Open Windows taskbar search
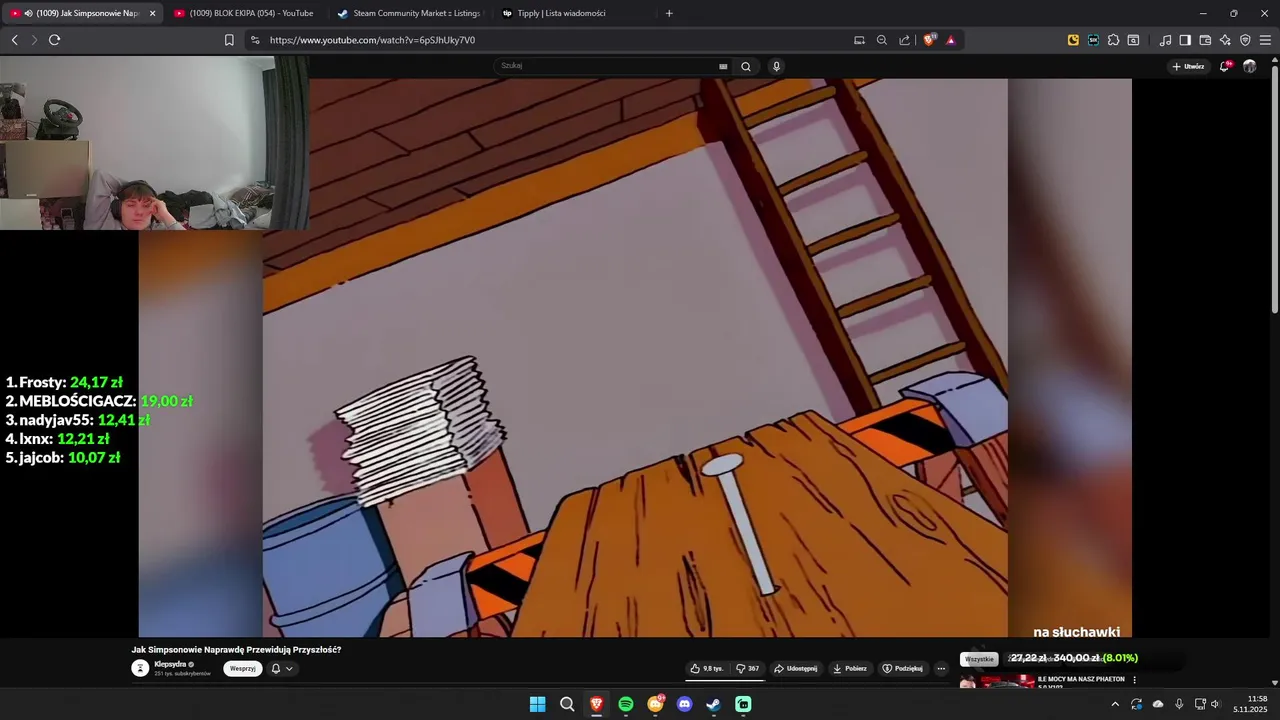Screen dimensions: 1280x720 point(567,704)
